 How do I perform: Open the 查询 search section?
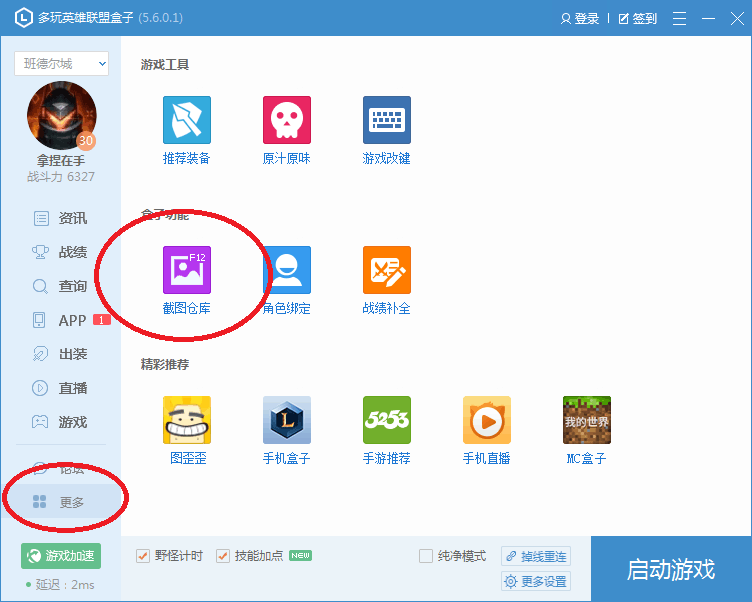[60, 286]
